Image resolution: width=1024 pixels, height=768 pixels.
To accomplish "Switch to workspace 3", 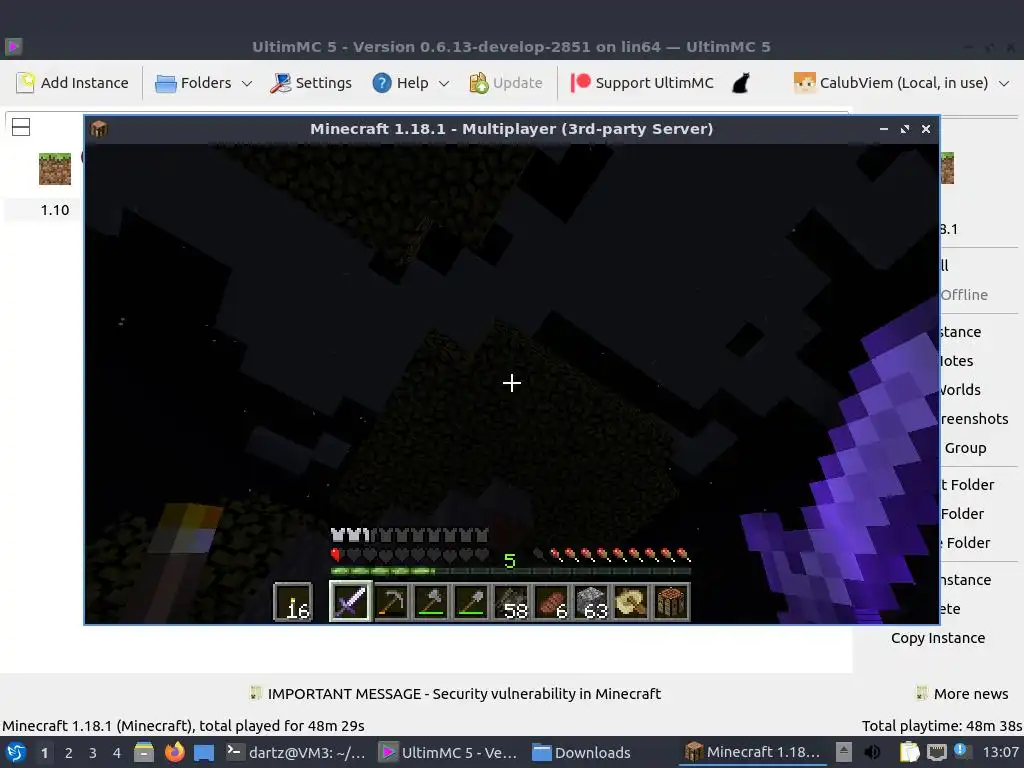I will pyautogui.click(x=93, y=753).
